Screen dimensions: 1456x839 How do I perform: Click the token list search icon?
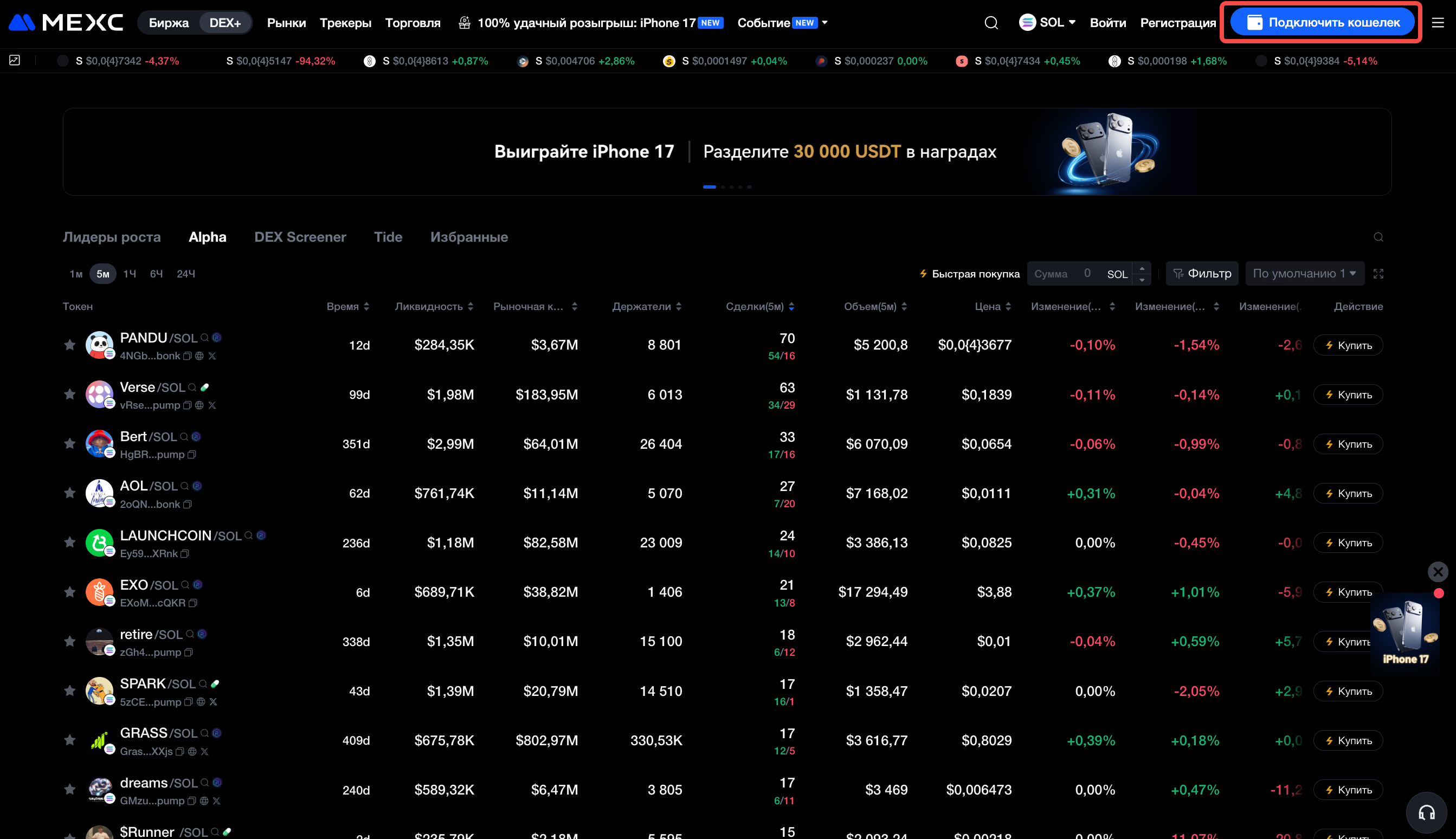[x=1378, y=237]
